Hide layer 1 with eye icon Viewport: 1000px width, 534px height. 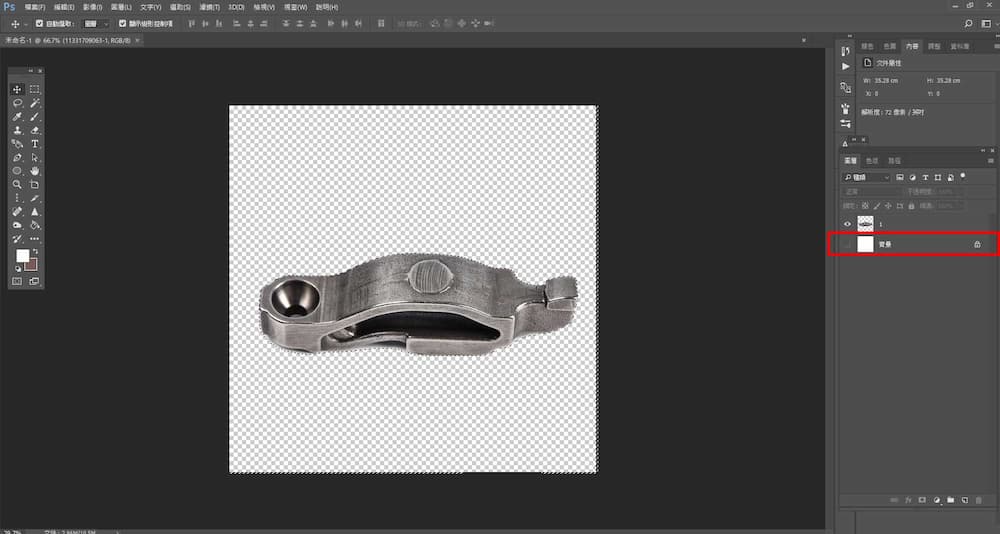[x=848, y=224]
